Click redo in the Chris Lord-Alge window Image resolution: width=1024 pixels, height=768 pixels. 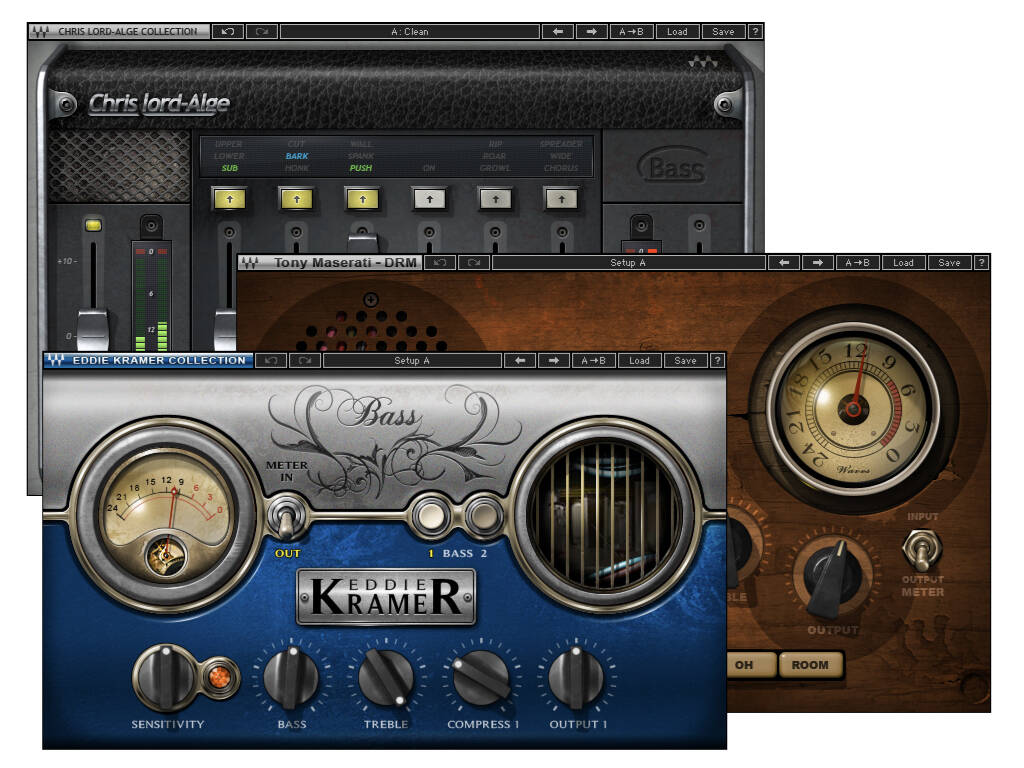point(261,31)
